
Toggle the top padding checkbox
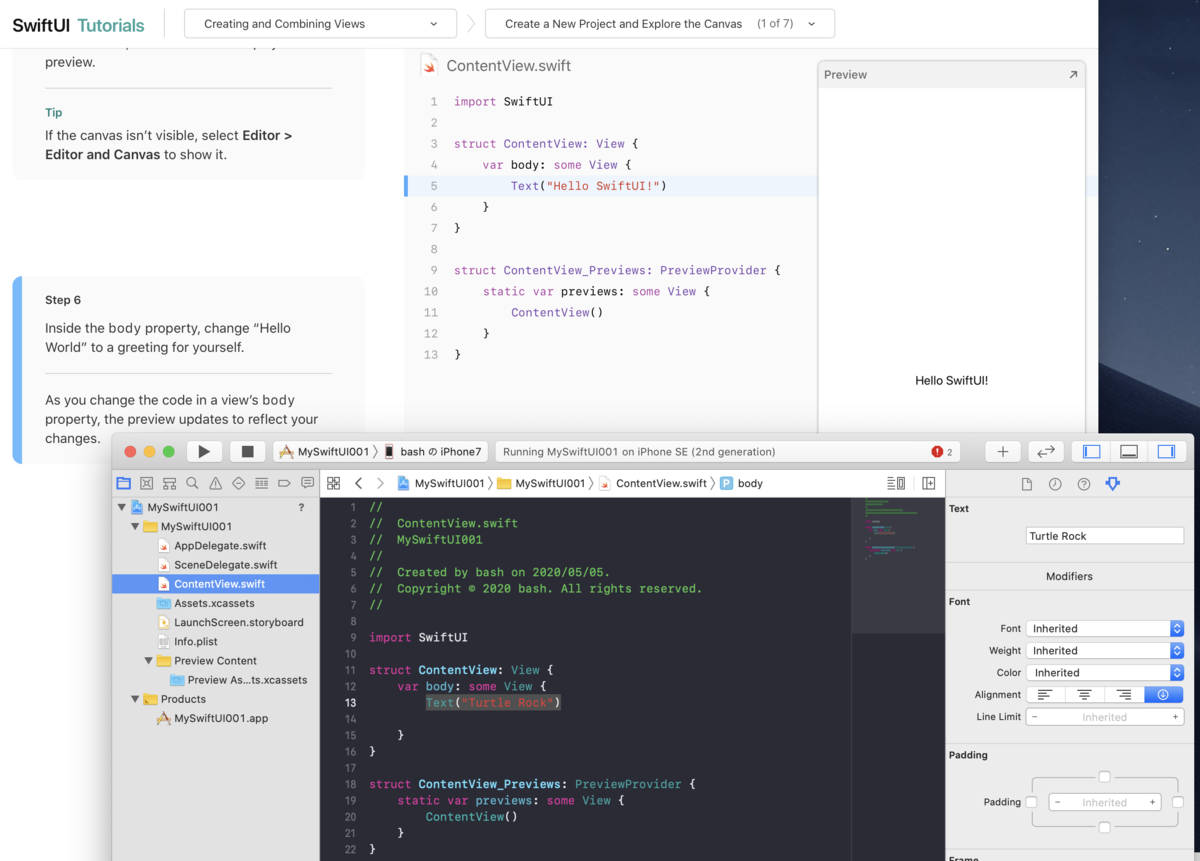pyautogui.click(x=1104, y=777)
